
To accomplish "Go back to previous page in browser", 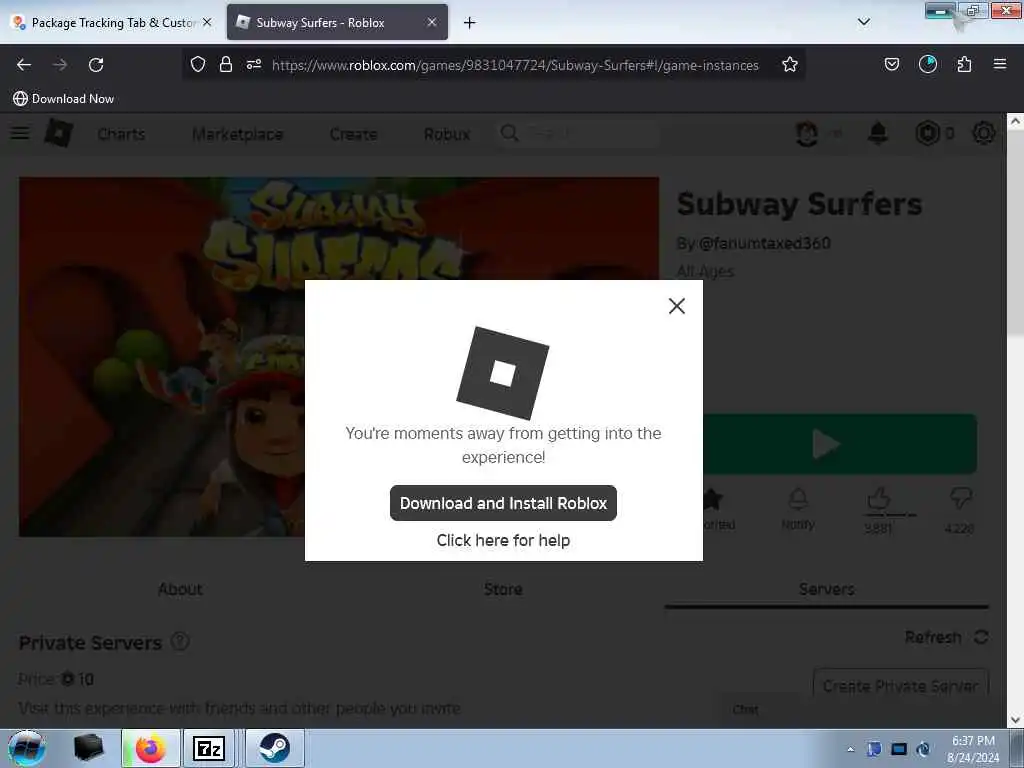I will coord(24,65).
